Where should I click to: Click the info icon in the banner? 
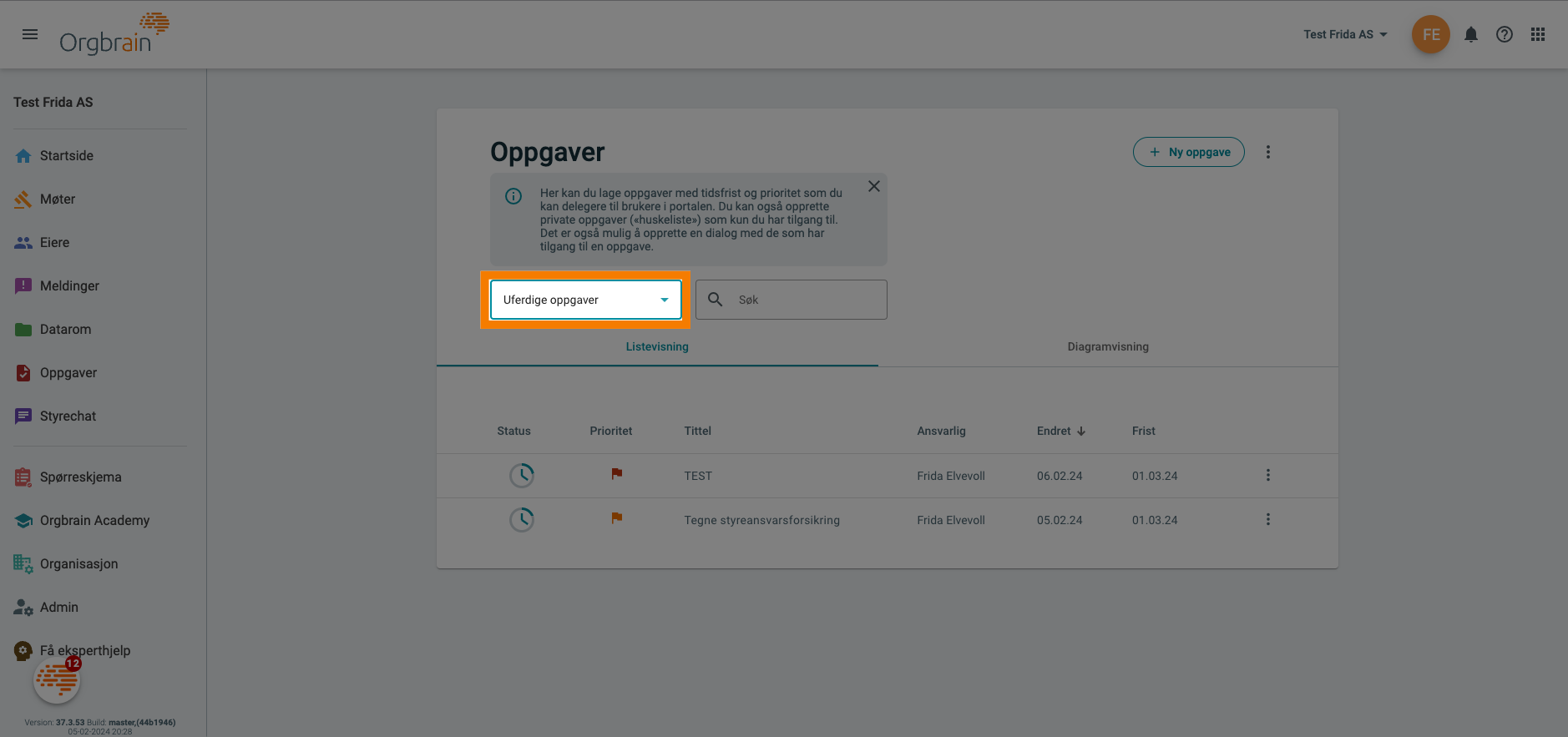tap(513, 196)
